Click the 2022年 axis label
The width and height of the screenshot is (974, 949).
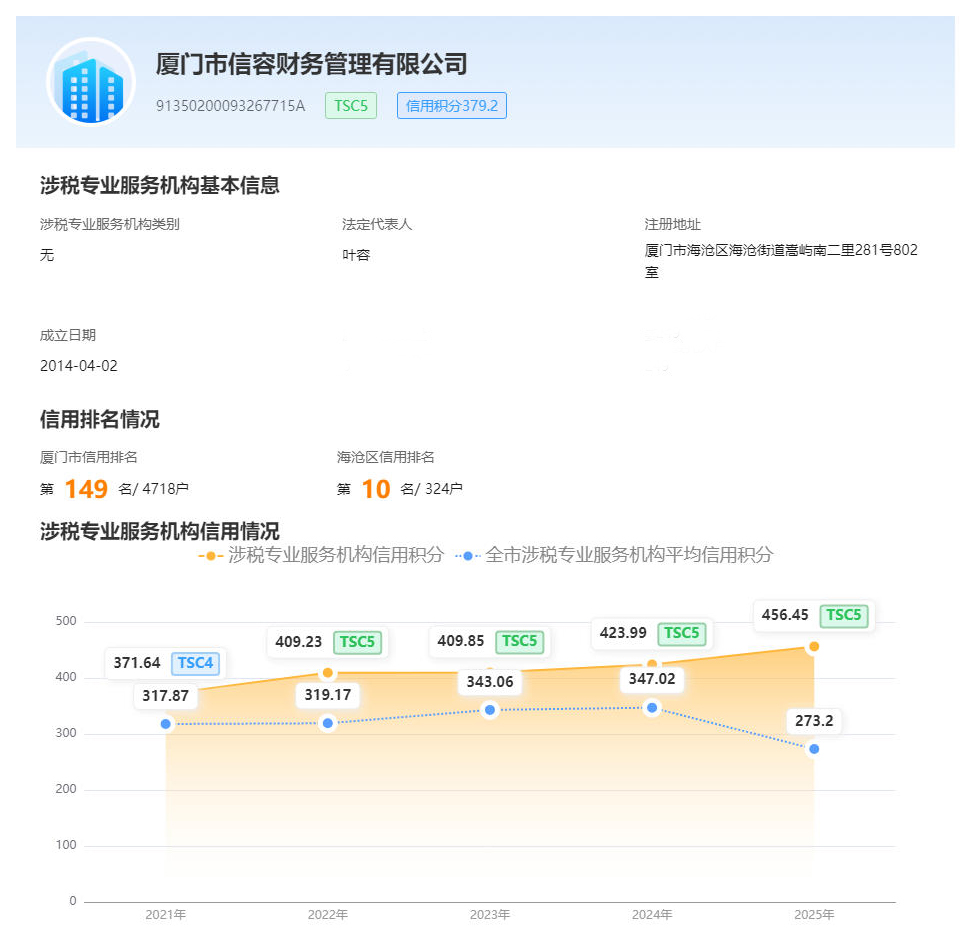328,914
